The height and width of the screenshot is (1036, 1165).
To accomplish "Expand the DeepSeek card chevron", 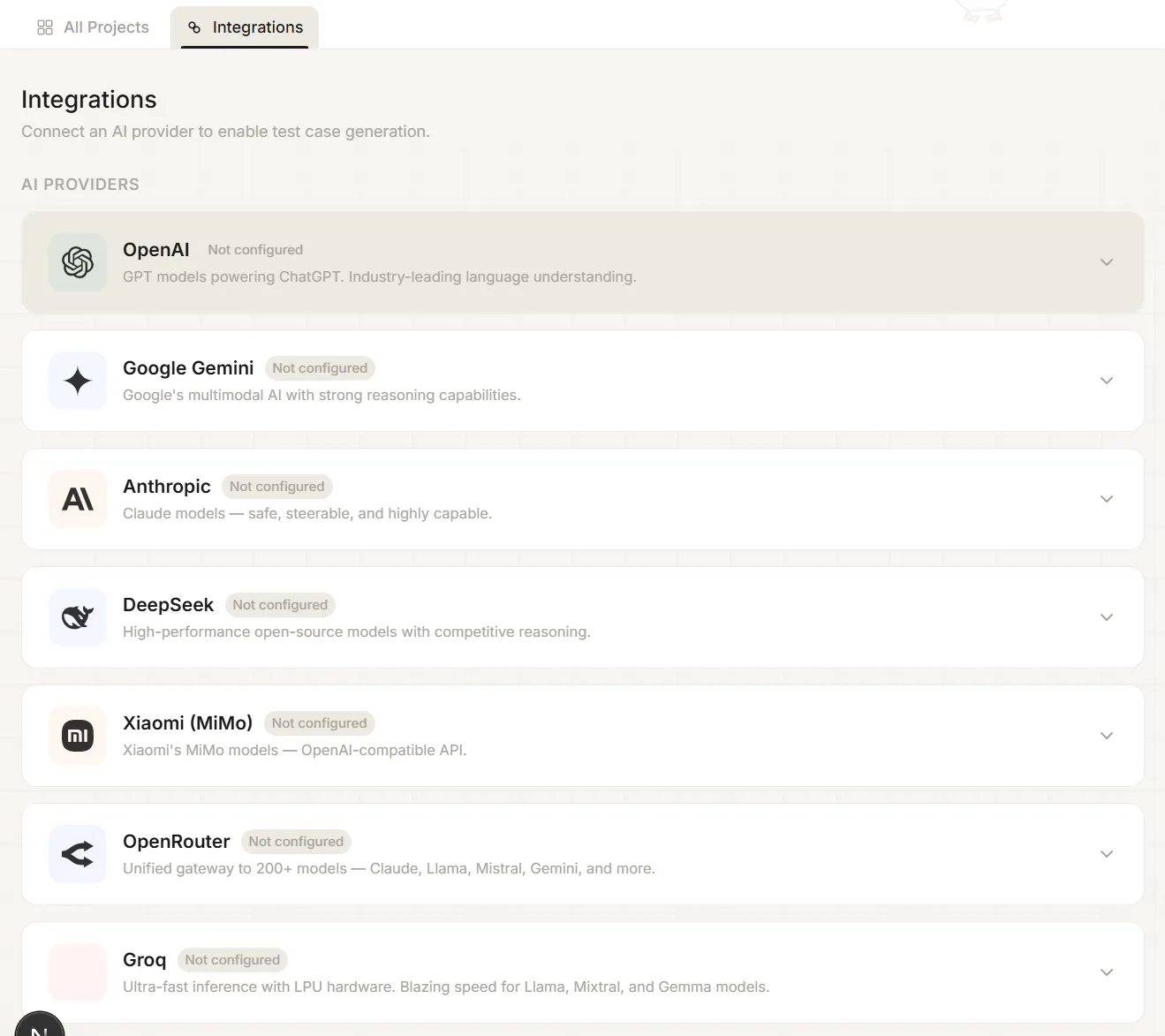I will [x=1107, y=617].
